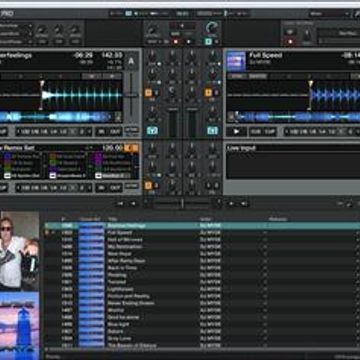
Task: Click the Deck B track overview stripe
Action: click(297, 117)
